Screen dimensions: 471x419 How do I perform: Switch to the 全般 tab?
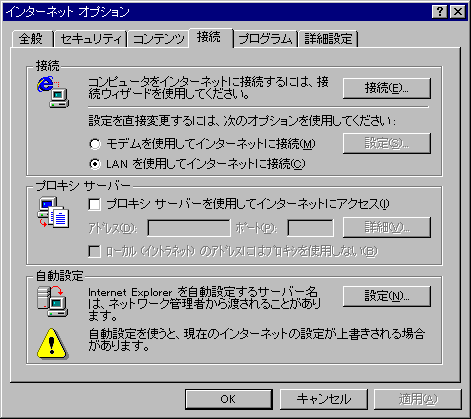(31, 39)
